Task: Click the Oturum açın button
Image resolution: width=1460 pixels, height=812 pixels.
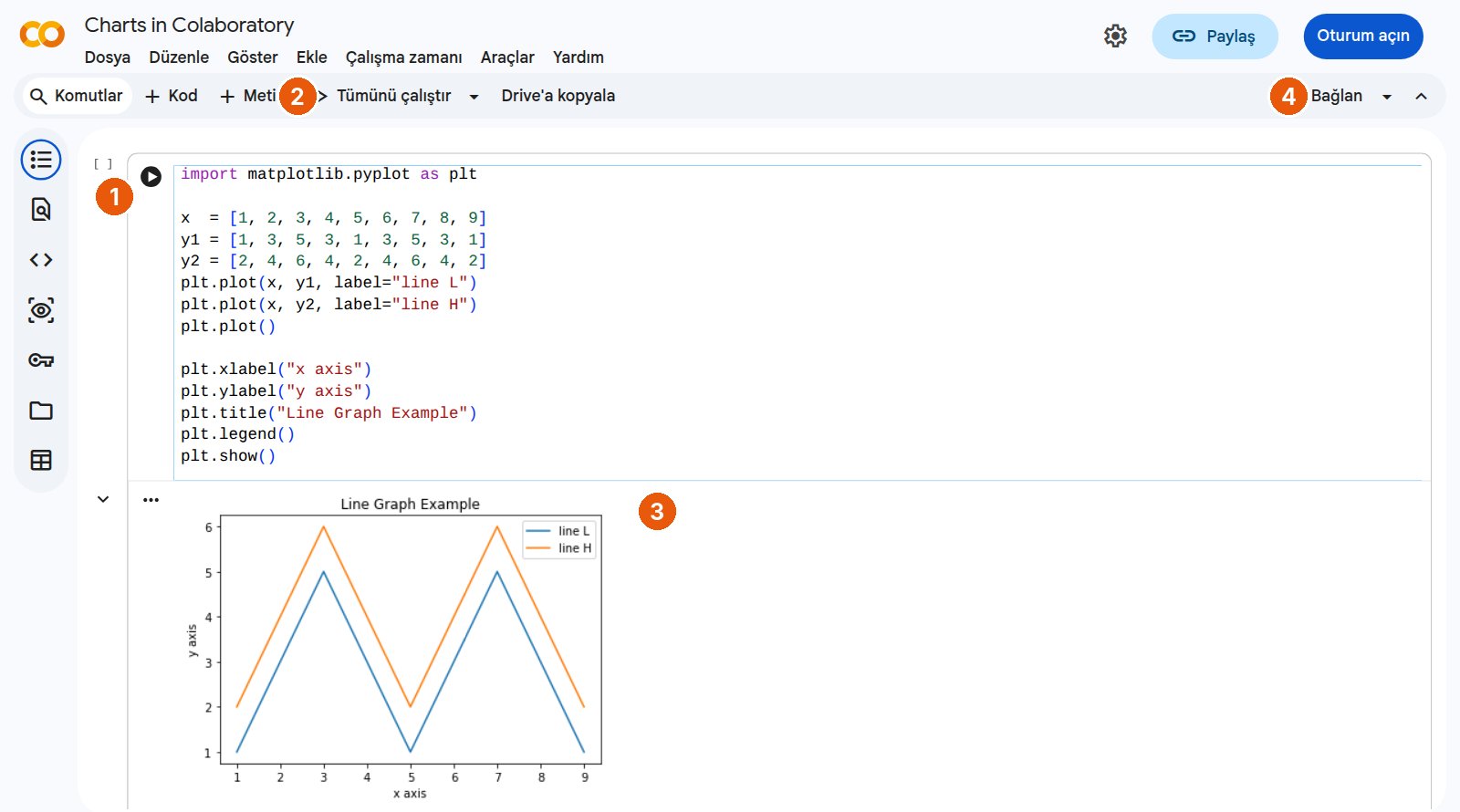Action: [x=1363, y=36]
